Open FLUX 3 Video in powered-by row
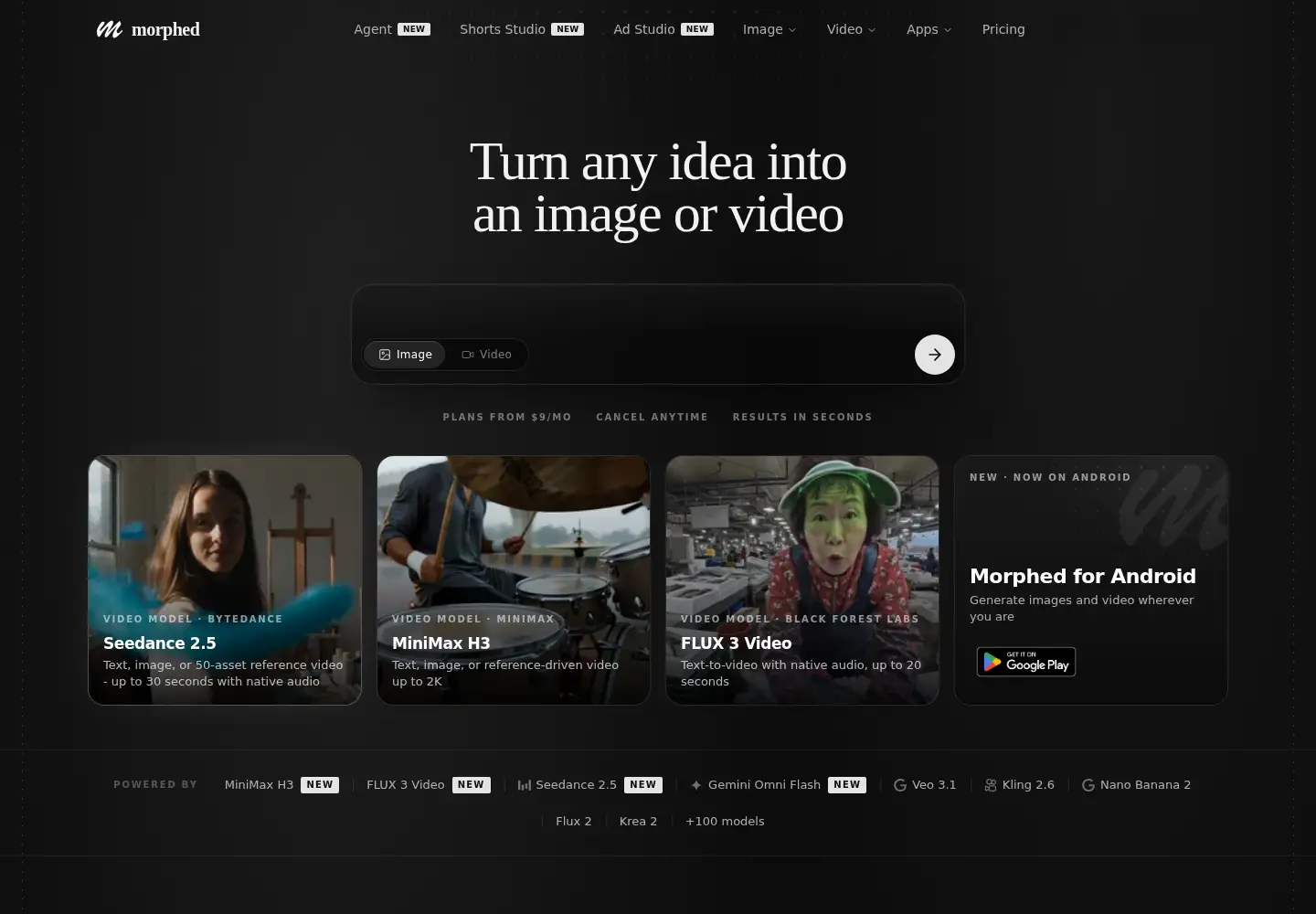This screenshot has height=914, width=1316. coord(429,785)
